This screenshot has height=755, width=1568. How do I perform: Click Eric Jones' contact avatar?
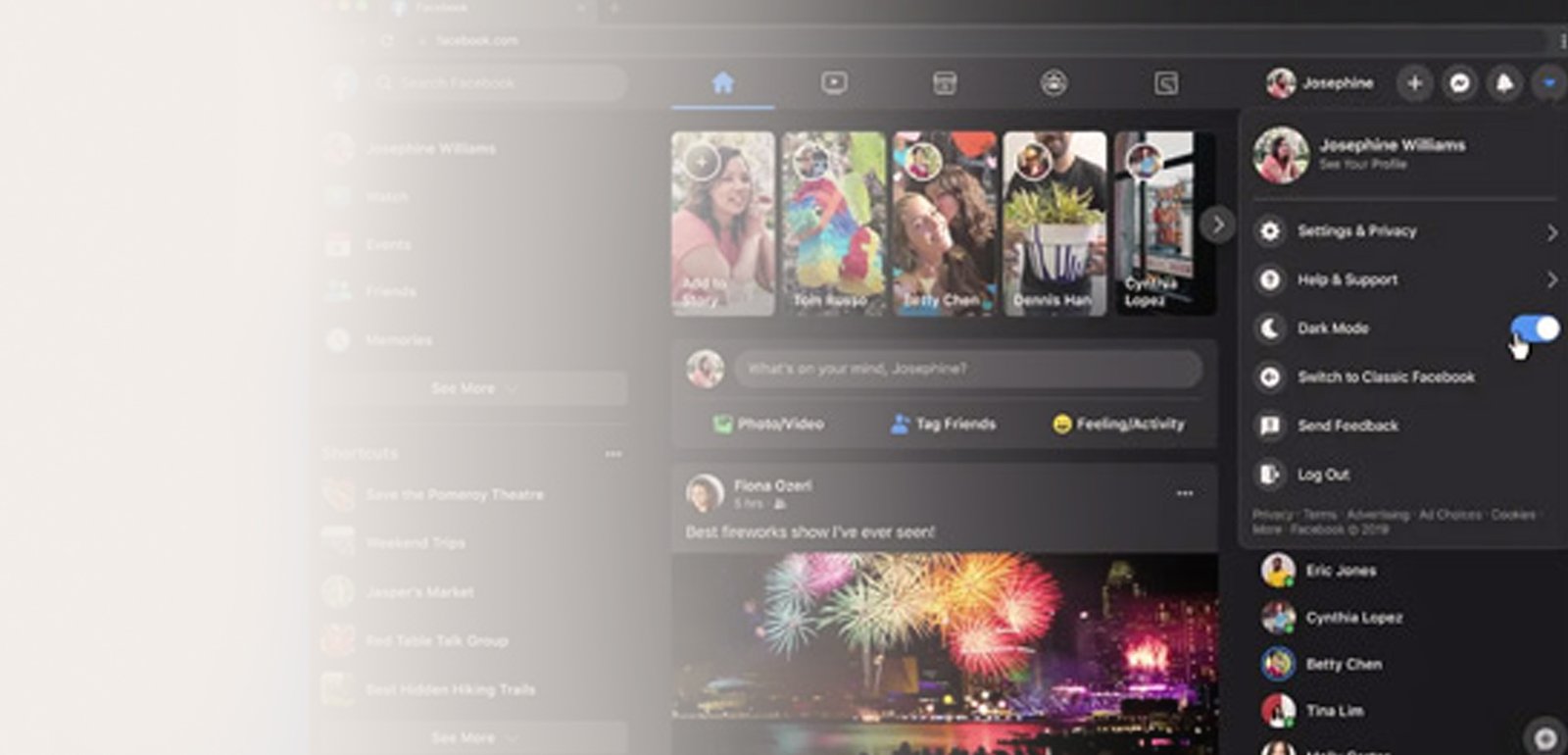(x=1278, y=571)
